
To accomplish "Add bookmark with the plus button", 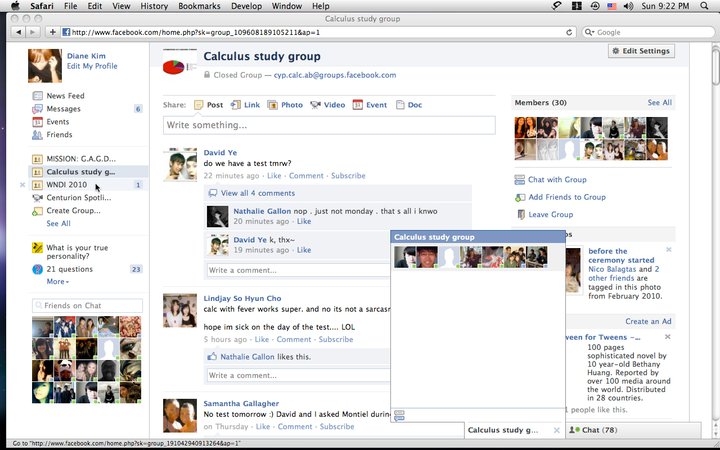I will [52, 32].
